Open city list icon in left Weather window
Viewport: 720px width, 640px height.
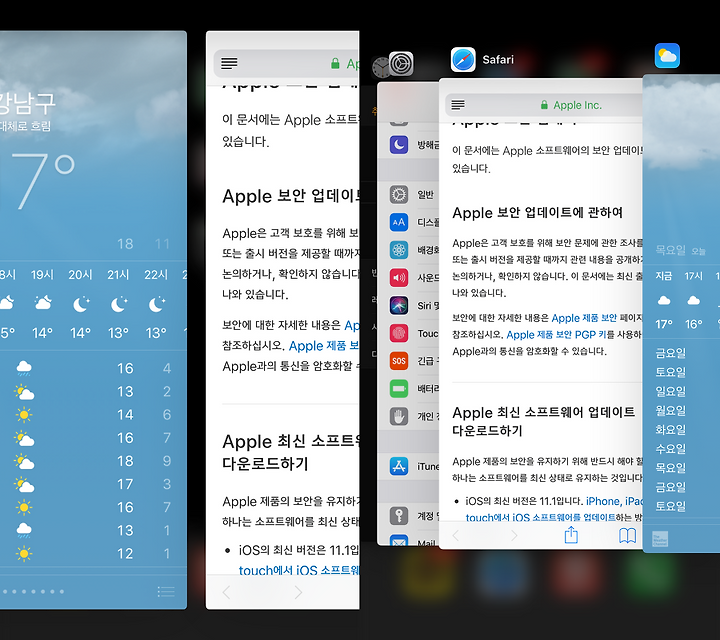click(x=166, y=591)
